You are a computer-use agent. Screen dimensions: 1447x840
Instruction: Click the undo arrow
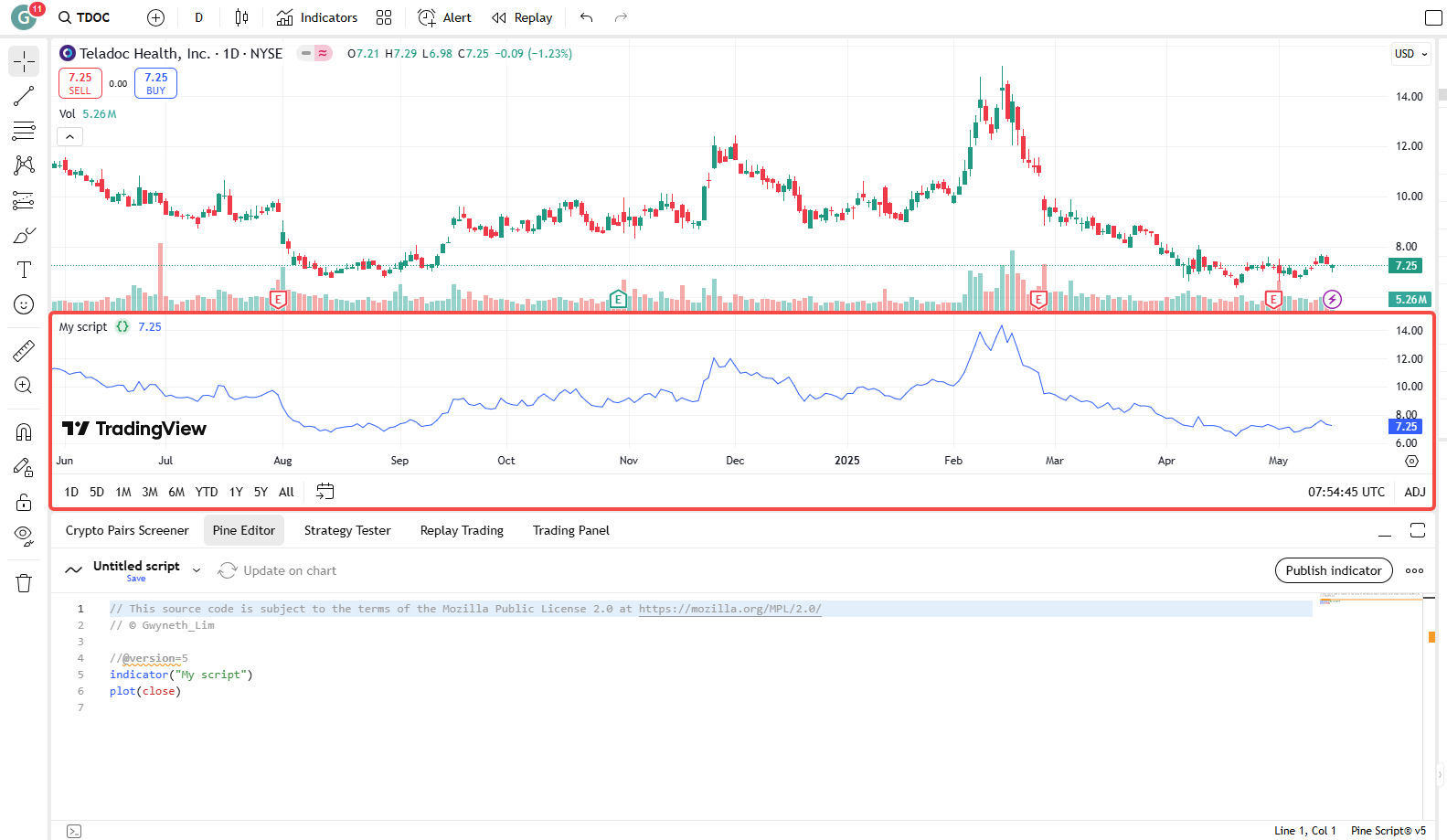[586, 17]
